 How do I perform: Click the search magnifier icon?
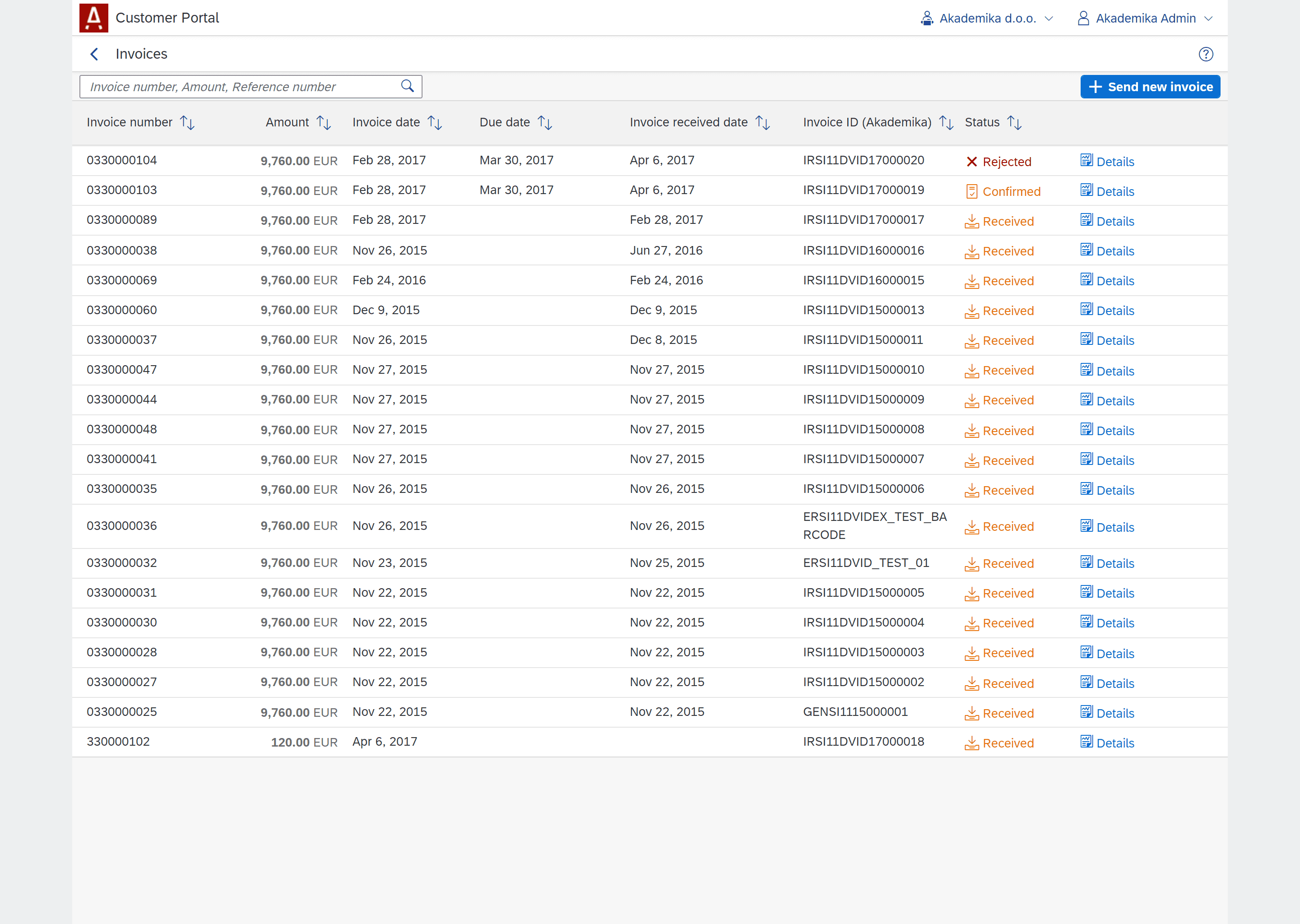(407, 87)
